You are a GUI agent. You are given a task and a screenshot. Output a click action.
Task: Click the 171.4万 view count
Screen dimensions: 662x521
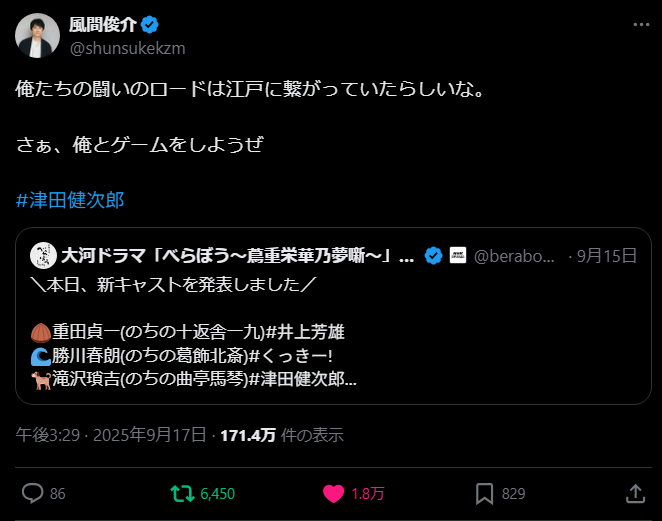(248, 435)
